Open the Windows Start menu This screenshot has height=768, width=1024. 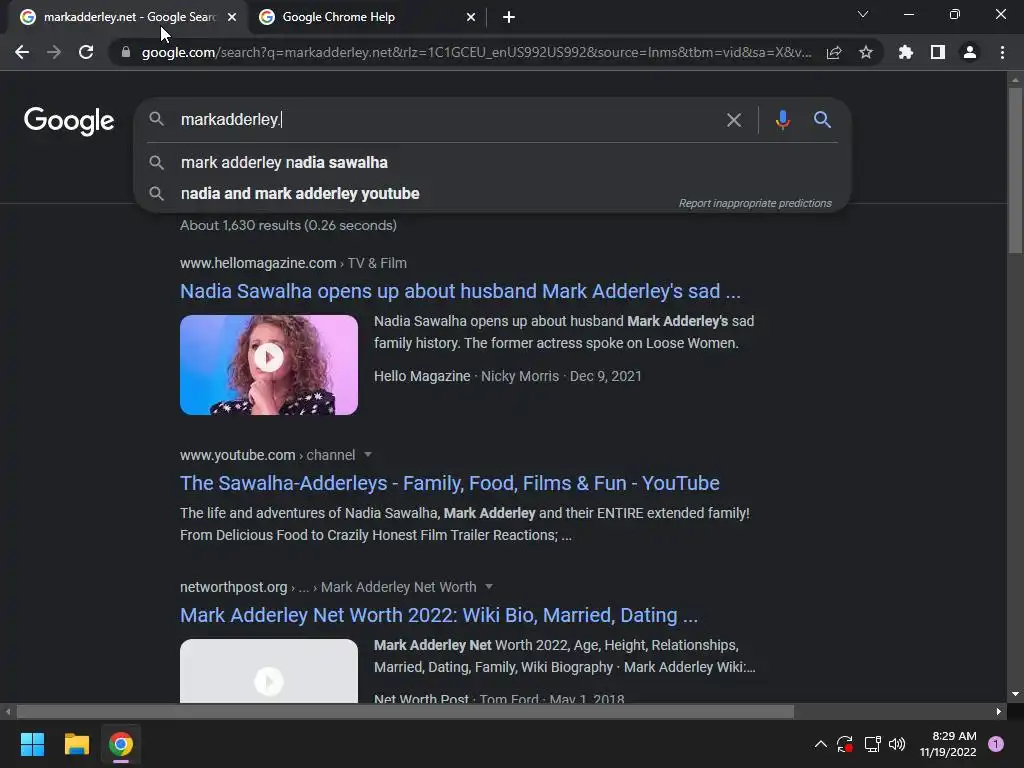(x=32, y=744)
